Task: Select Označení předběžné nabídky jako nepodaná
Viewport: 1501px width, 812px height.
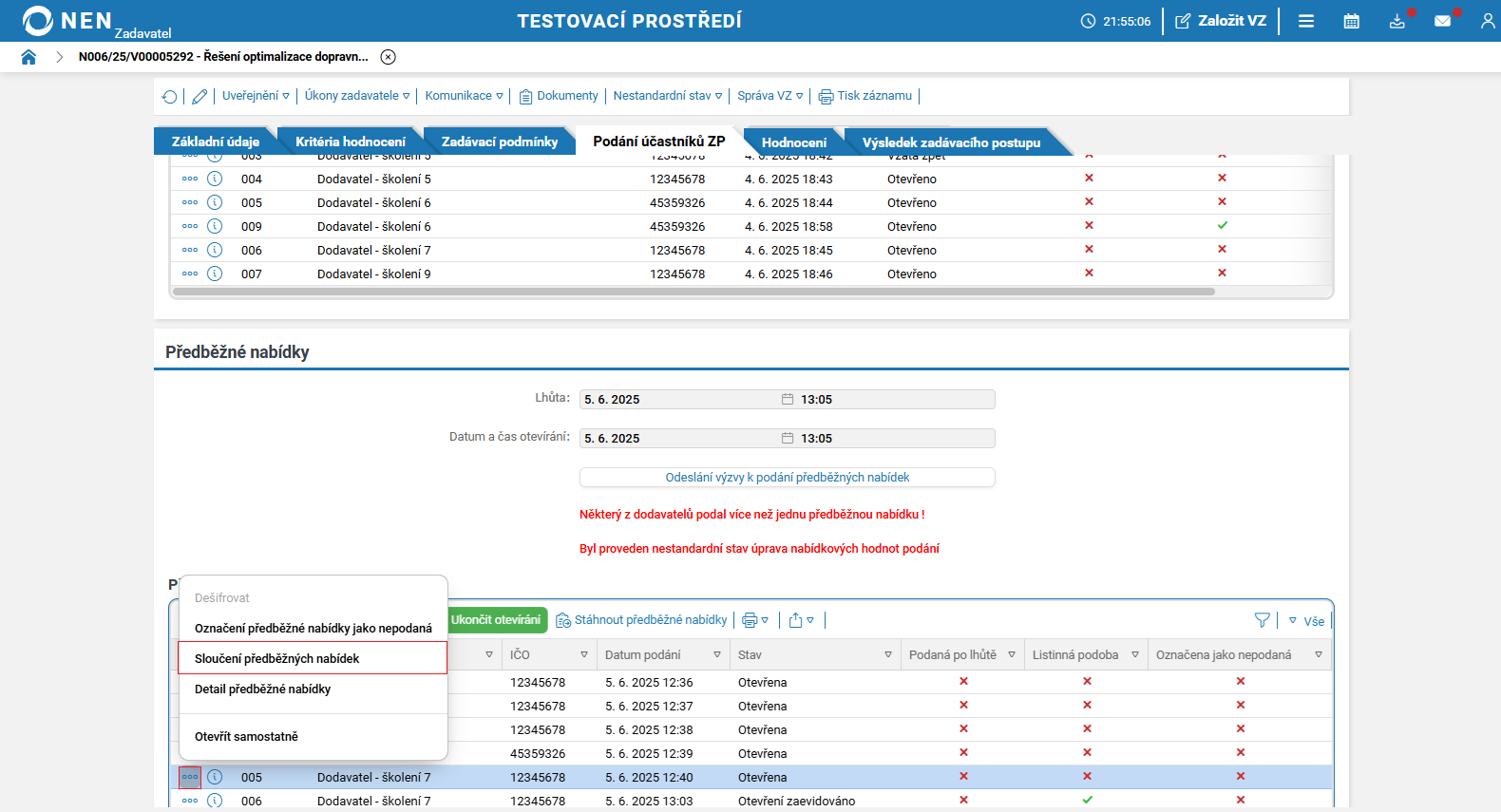Action: (x=313, y=629)
